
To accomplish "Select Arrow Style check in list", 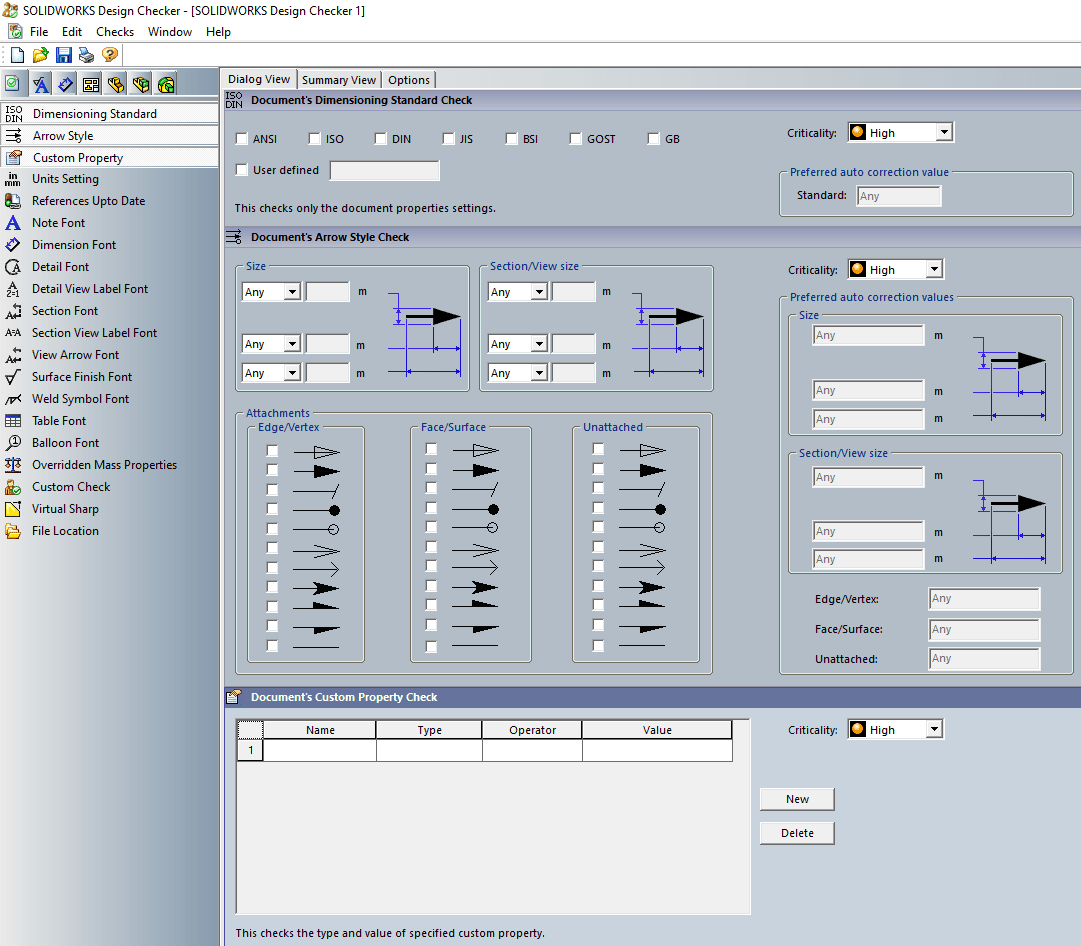I will point(110,136).
